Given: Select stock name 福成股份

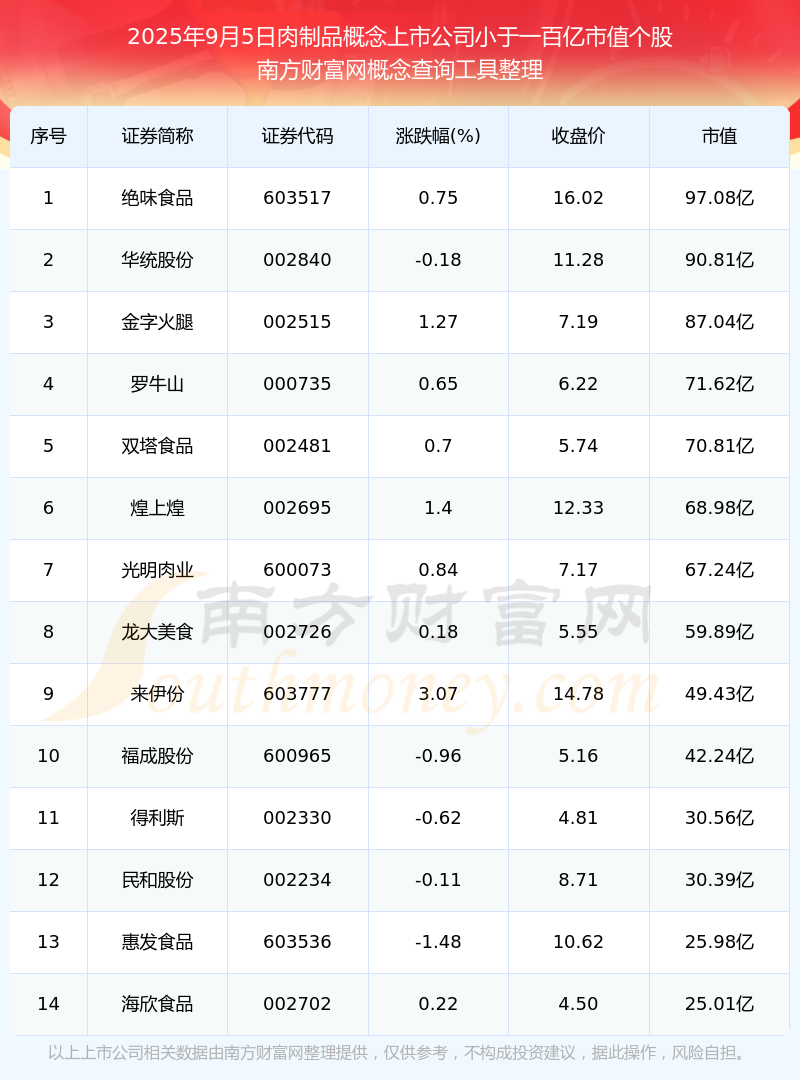Looking at the screenshot, I should pyautogui.click(x=157, y=756).
